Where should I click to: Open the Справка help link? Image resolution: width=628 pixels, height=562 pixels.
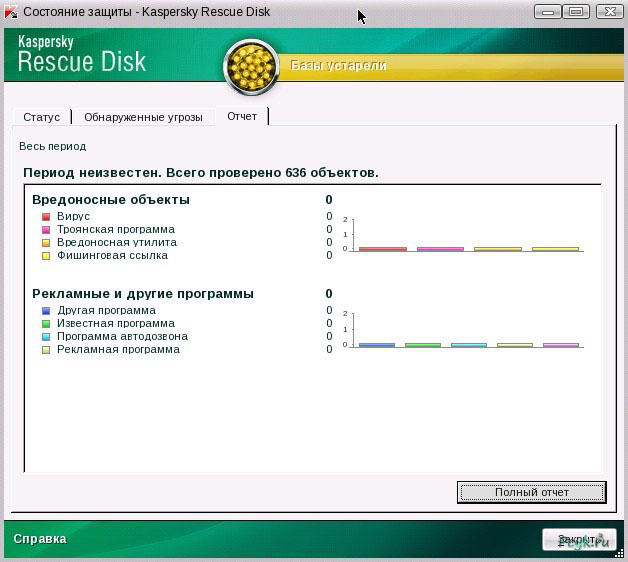click(40, 539)
